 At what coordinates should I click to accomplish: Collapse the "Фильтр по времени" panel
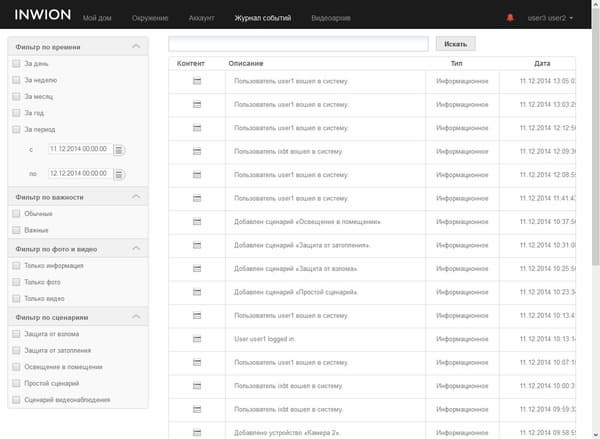[x=136, y=46]
